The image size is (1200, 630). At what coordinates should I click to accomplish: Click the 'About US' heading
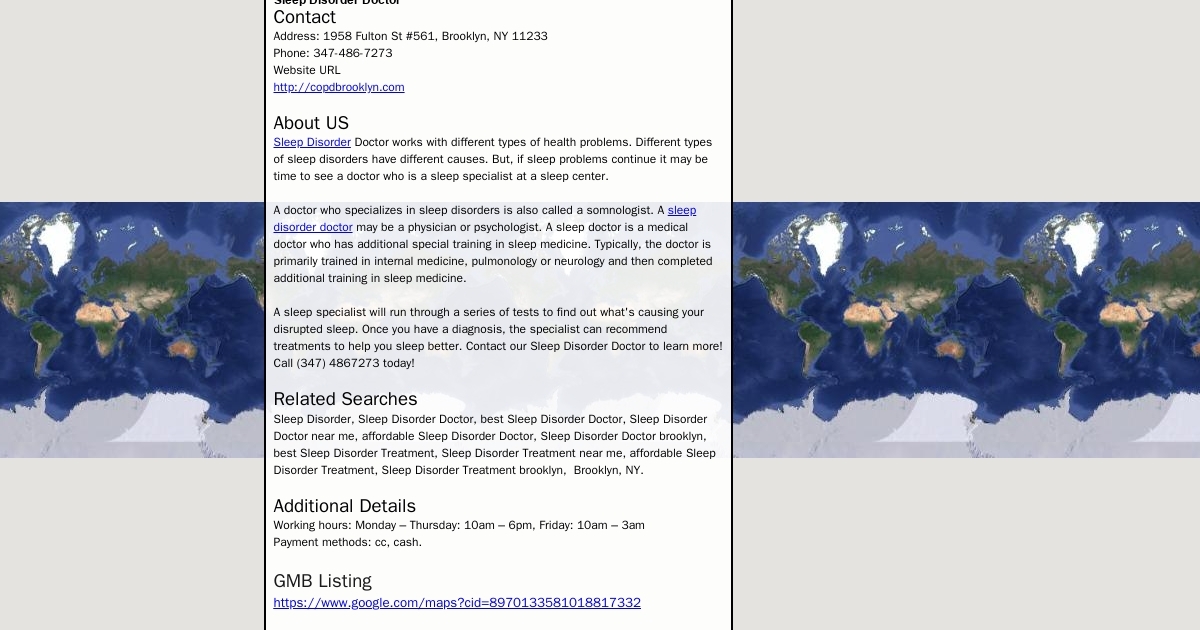point(311,123)
